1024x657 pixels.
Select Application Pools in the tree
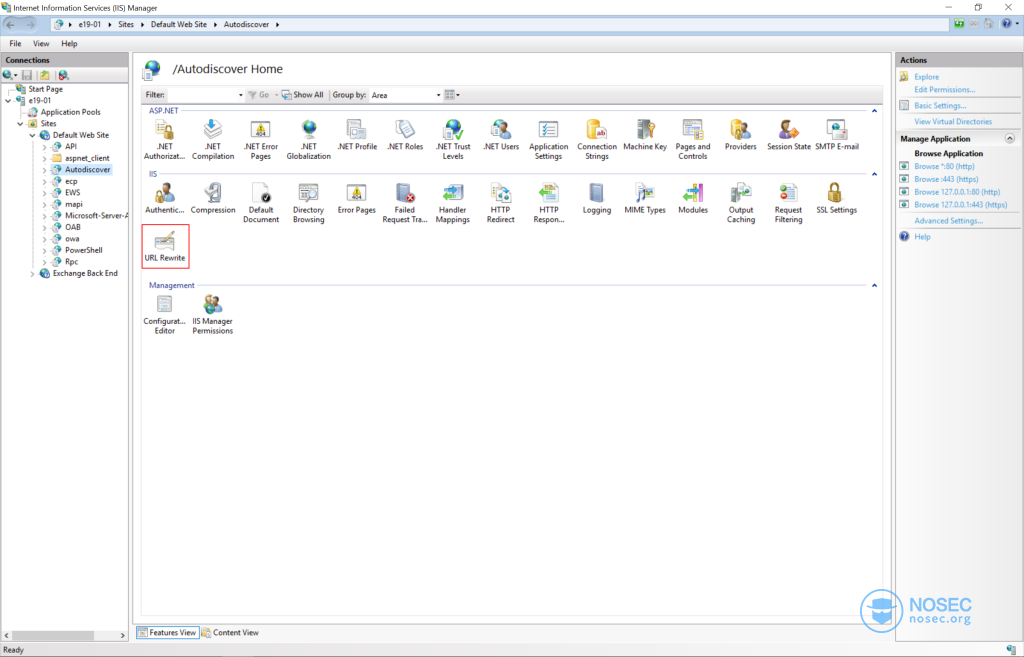click(x=71, y=112)
